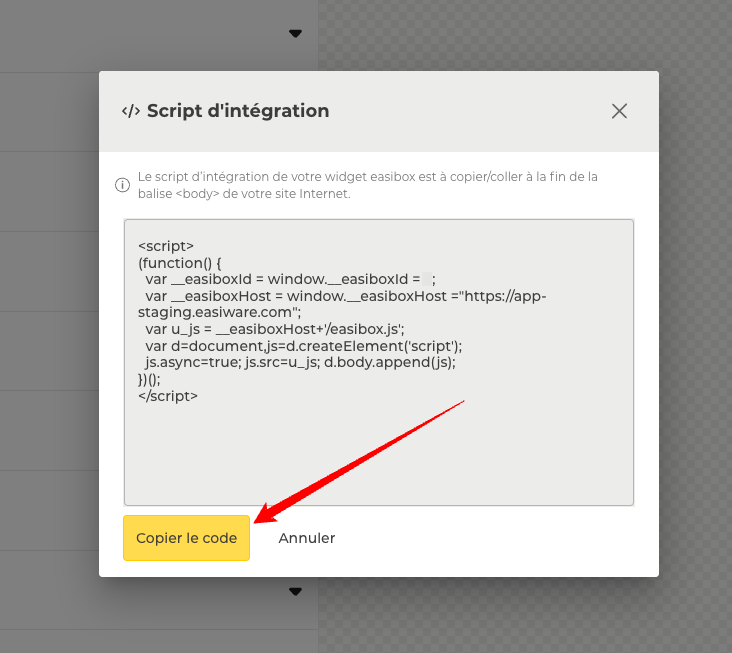This screenshot has height=653, width=732.
Task: Click the Script d'intégration title text
Action: 238,111
